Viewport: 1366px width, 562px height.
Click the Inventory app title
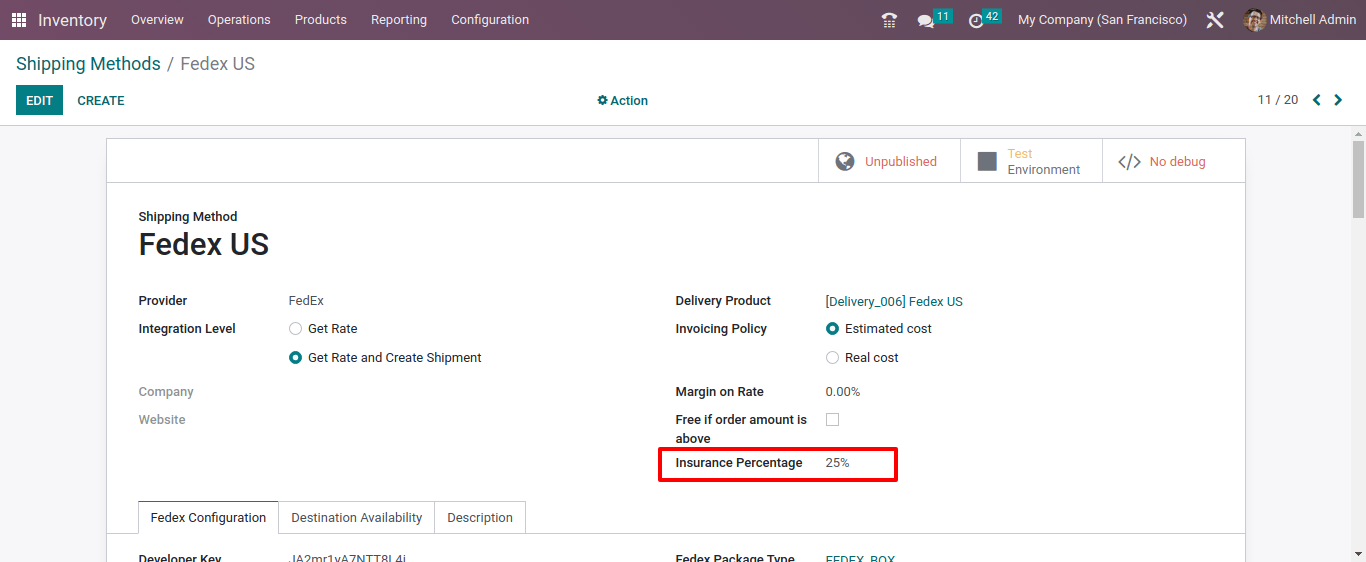pos(72,20)
